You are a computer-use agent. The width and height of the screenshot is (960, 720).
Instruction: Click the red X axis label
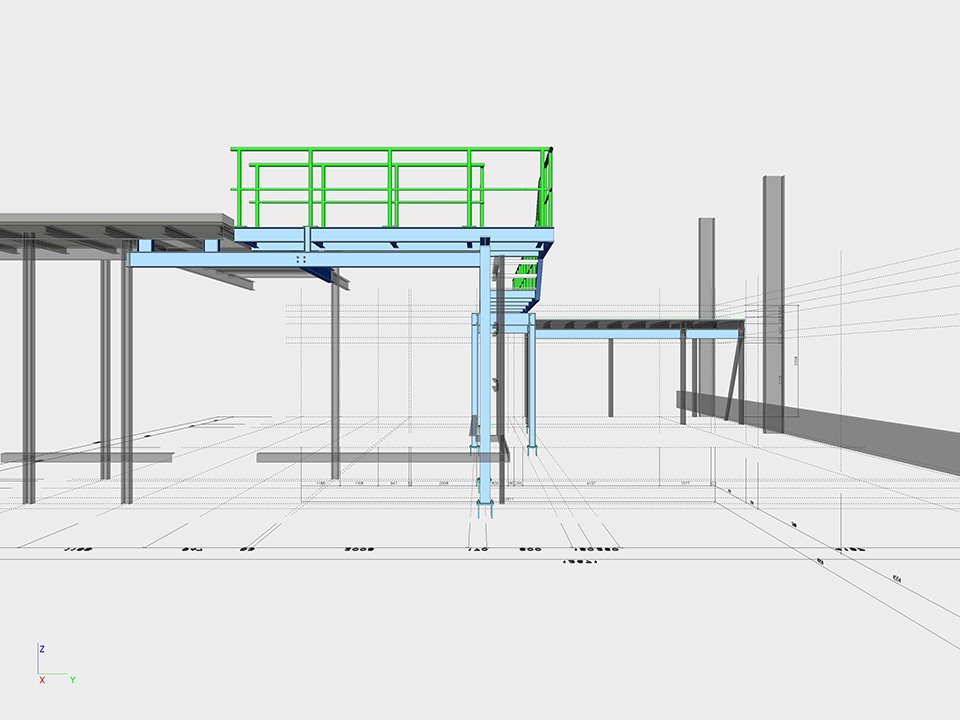pos(42,680)
